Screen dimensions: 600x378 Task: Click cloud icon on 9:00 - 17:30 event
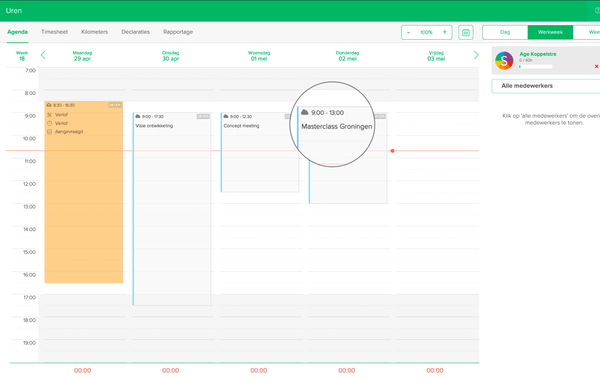[x=138, y=116]
